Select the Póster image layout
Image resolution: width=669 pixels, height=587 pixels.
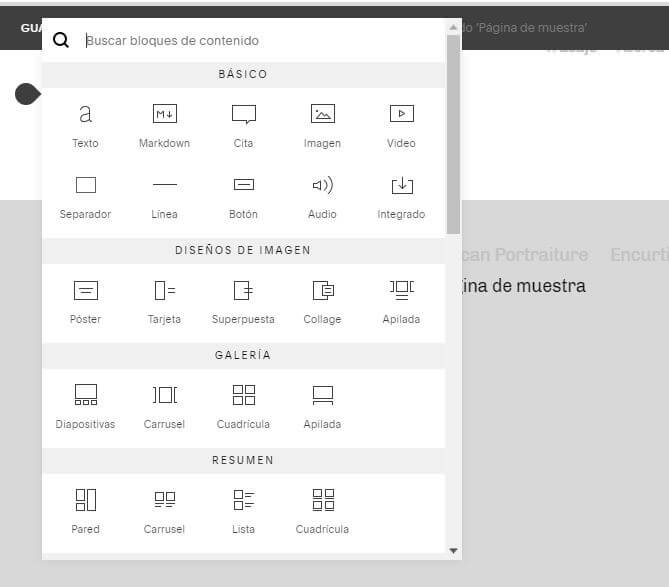[85, 302]
